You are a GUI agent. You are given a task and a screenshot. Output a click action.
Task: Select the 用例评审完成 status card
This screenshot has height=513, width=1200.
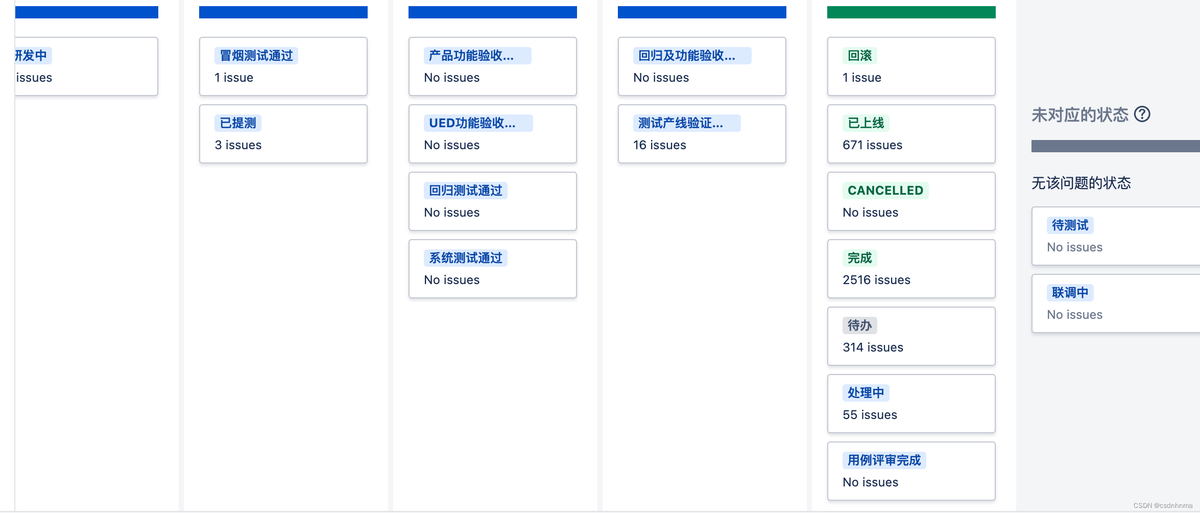pyautogui.click(x=911, y=470)
